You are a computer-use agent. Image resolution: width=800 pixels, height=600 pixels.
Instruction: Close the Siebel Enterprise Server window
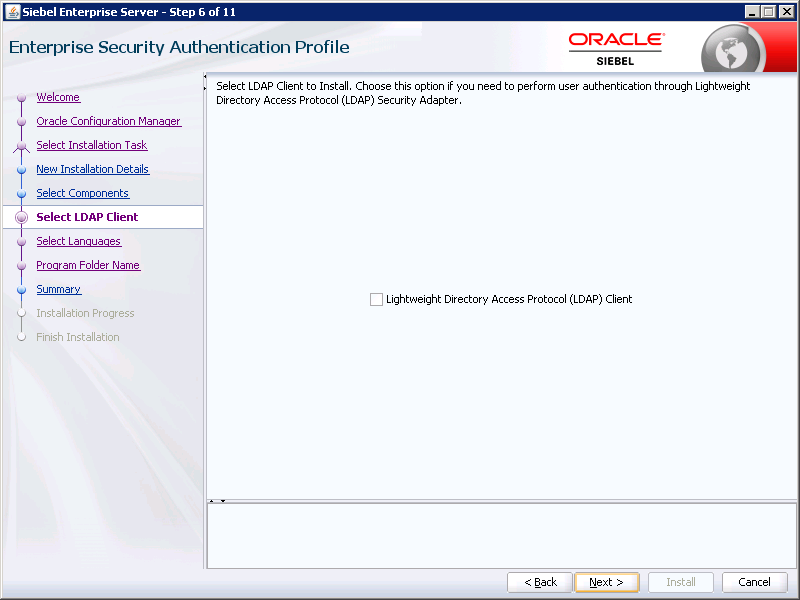coord(787,11)
